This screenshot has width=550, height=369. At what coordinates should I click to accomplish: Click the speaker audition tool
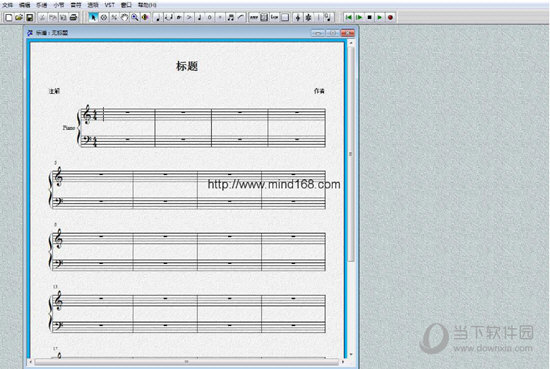pos(145,17)
